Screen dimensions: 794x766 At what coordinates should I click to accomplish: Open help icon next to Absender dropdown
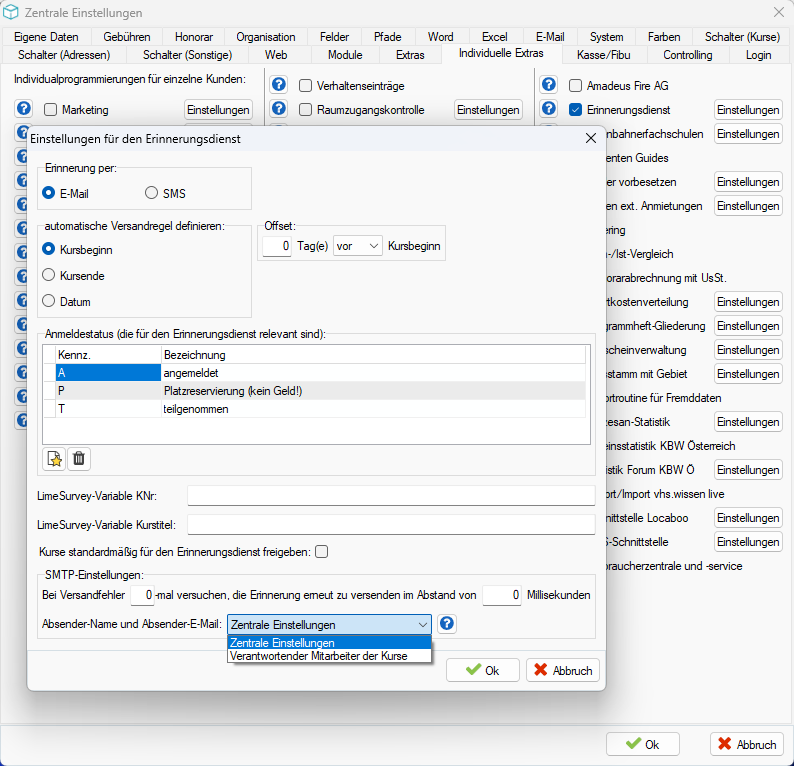(x=447, y=623)
